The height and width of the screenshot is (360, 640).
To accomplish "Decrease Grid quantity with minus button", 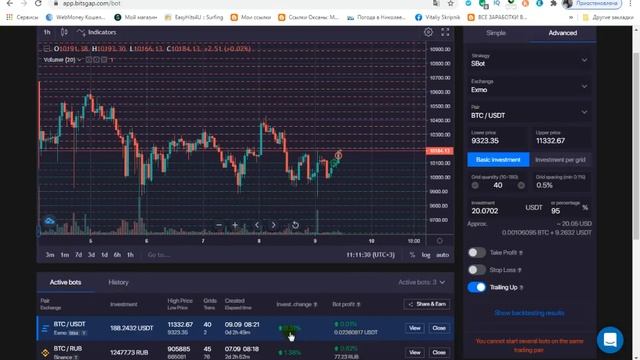I will pos(475,185).
